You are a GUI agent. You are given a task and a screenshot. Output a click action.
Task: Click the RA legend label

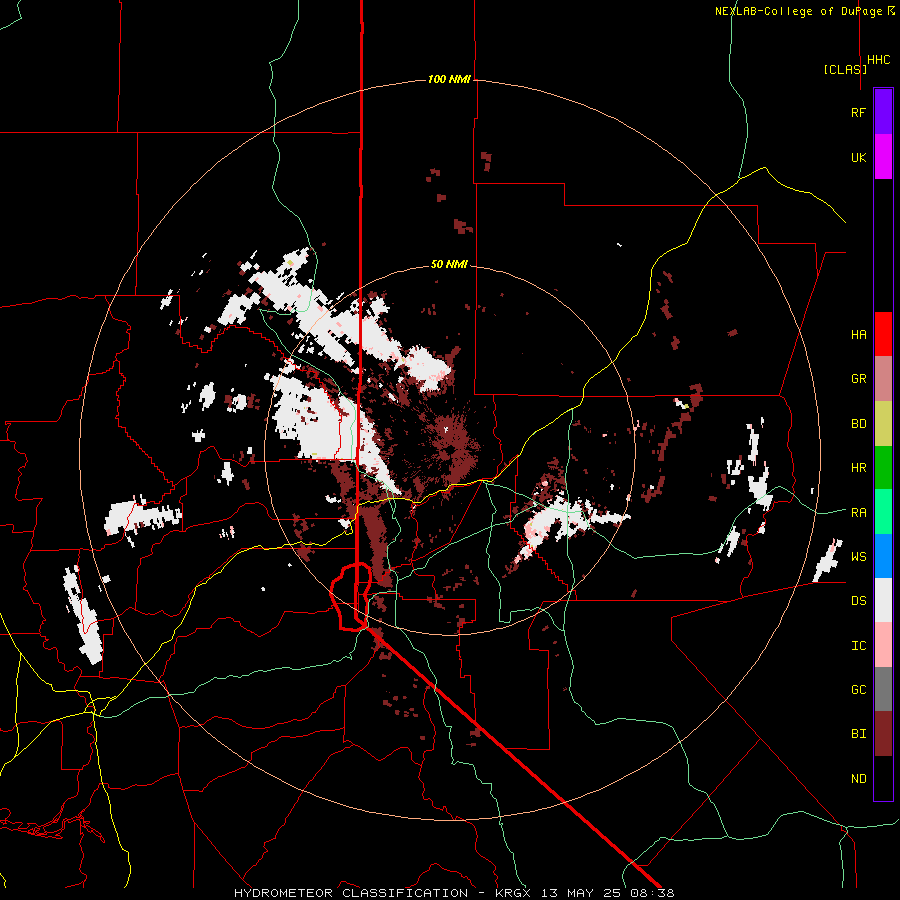[858, 513]
